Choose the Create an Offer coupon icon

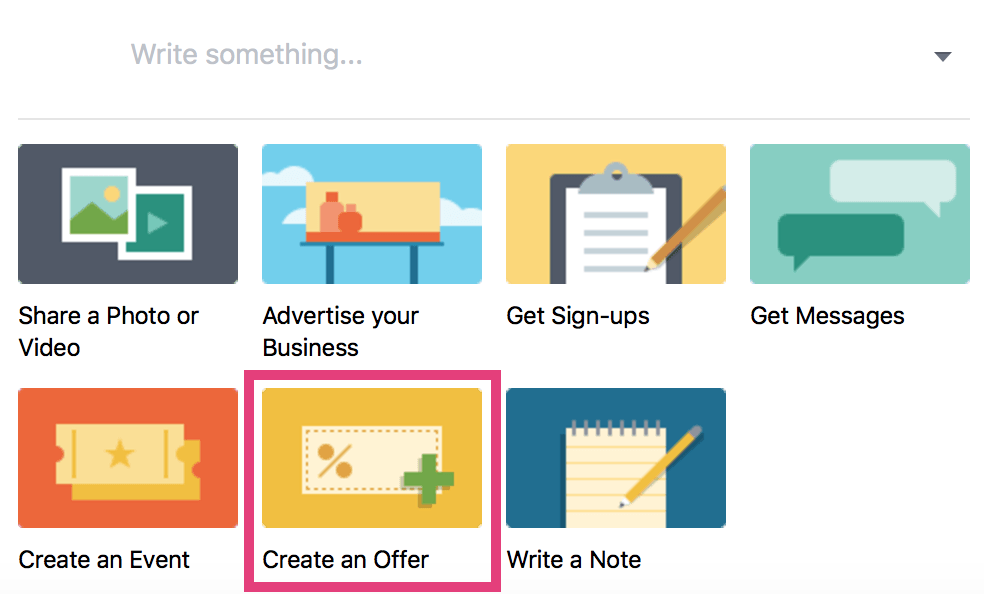372,458
